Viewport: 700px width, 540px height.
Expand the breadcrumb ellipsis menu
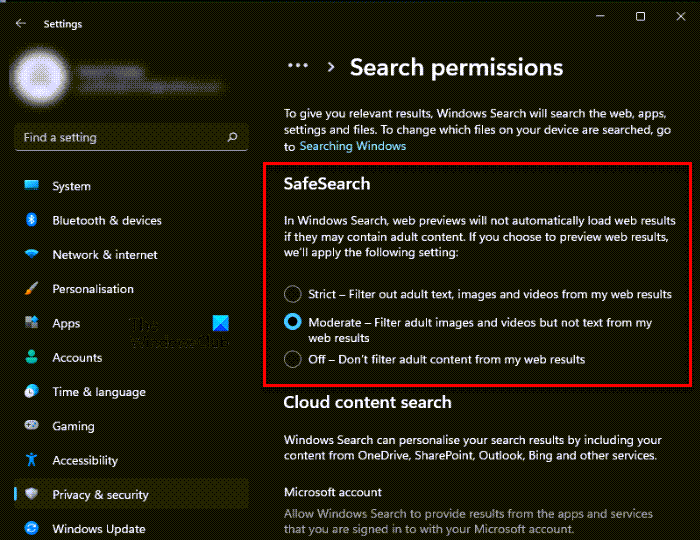coord(297,66)
